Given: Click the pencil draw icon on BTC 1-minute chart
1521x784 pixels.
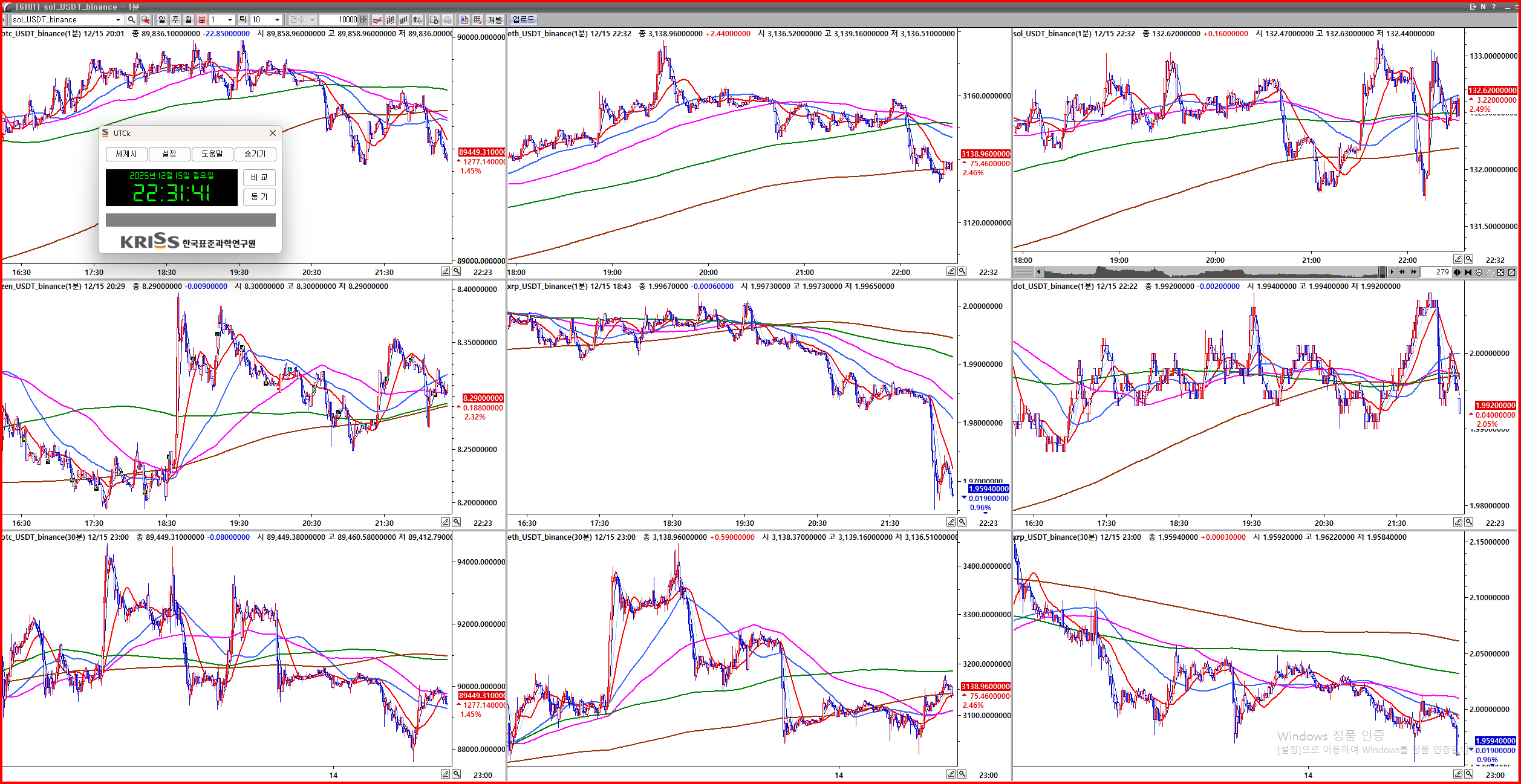Looking at the screenshot, I should click(445, 271).
